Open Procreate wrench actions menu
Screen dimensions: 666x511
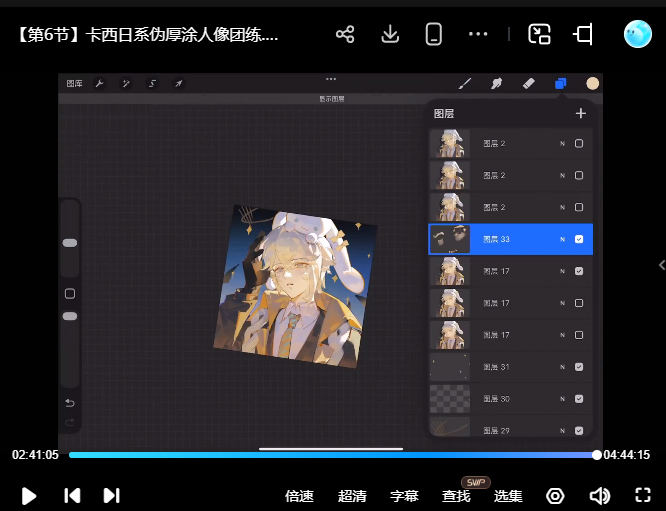point(99,84)
